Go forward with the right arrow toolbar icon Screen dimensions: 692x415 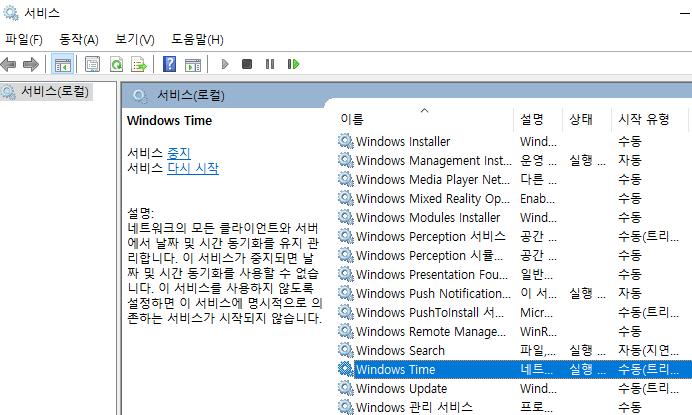(x=30, y=64)
